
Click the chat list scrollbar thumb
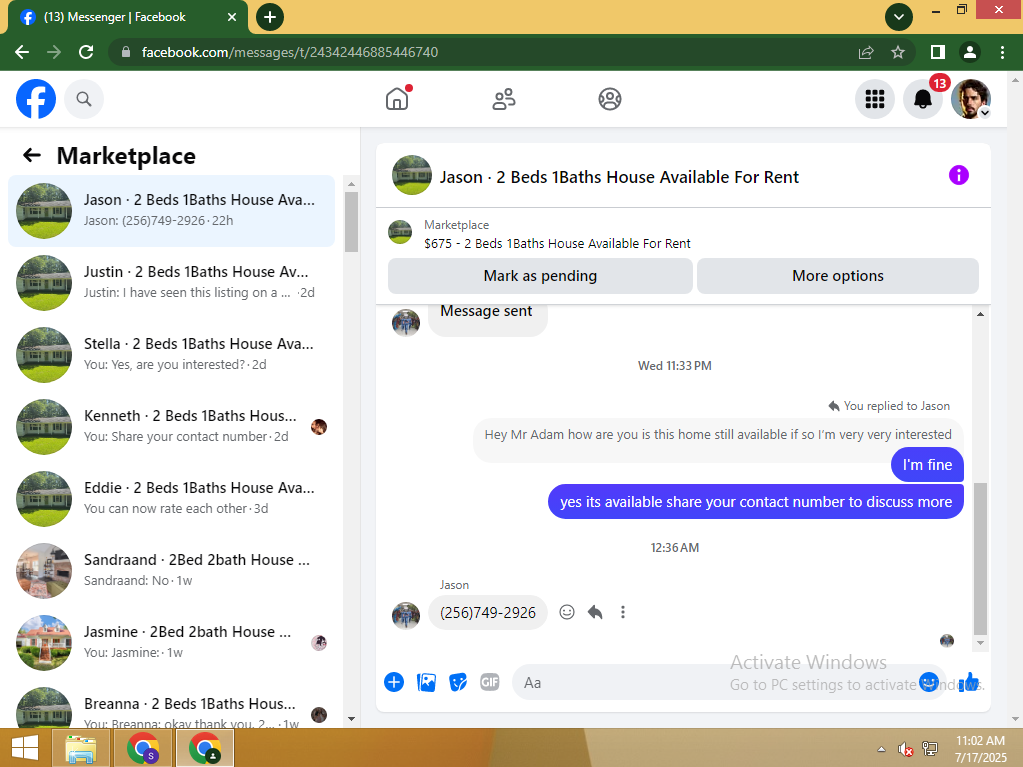click(x=351, y=221)
